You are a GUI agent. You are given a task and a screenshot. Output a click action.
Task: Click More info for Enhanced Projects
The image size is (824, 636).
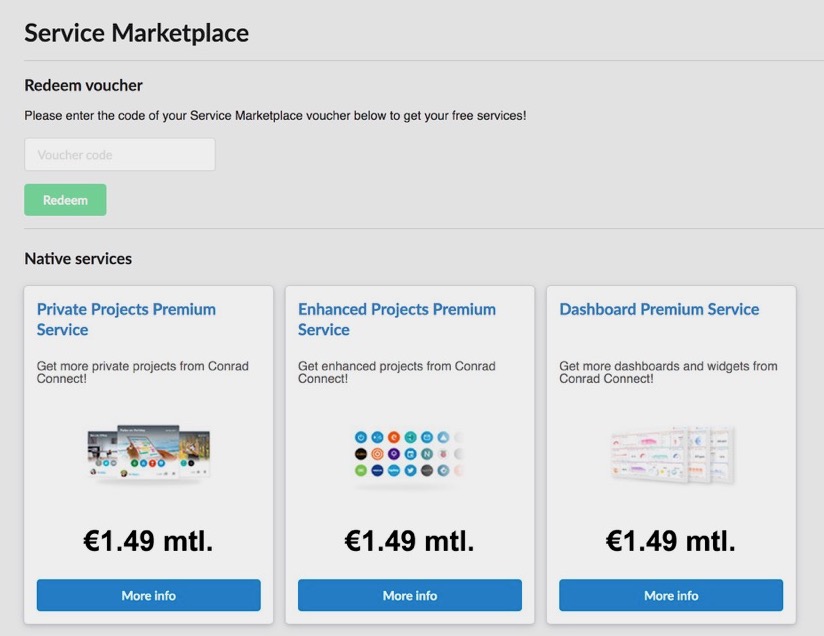point(410,595)
